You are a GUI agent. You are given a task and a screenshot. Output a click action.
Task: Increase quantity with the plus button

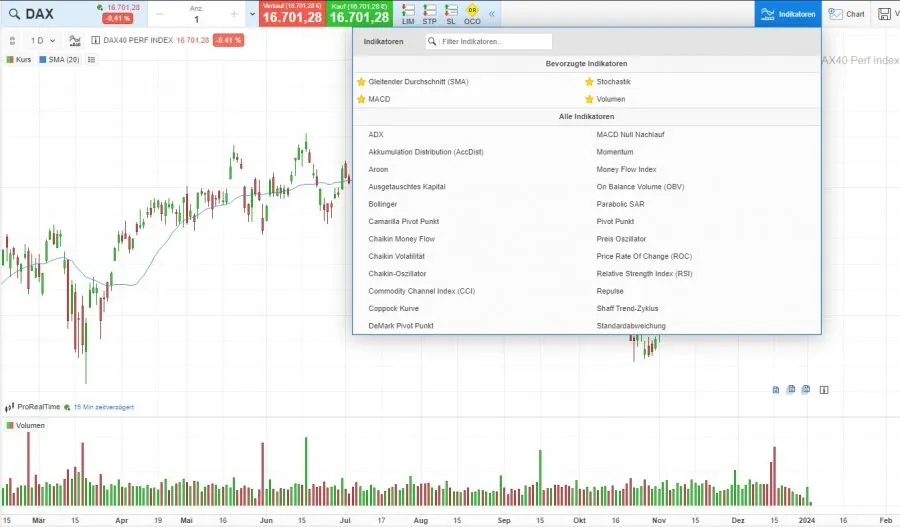pyautogui.click(x=234, y=14)
